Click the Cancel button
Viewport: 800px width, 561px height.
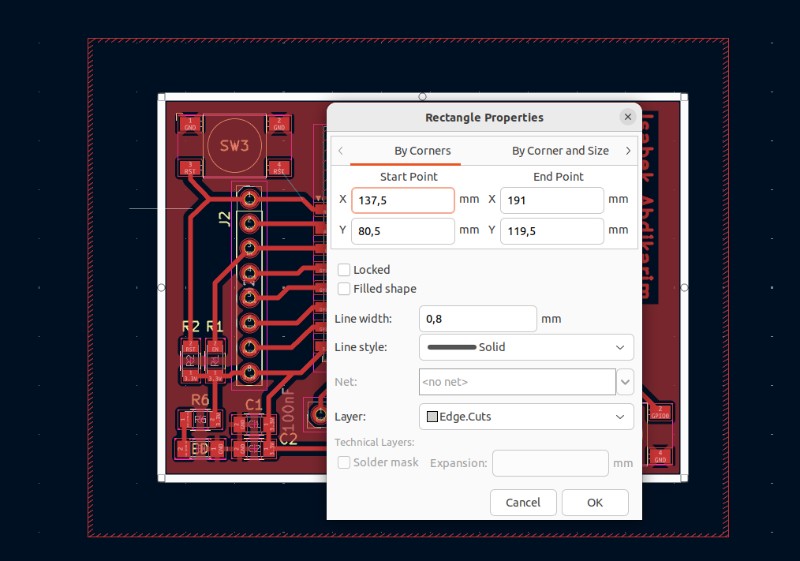523,502
